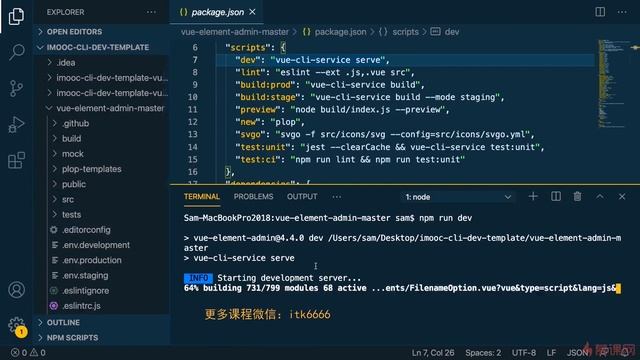Change indentation via Spaces: 2
The width and height of the screenshot is (640, 360).
483,353
